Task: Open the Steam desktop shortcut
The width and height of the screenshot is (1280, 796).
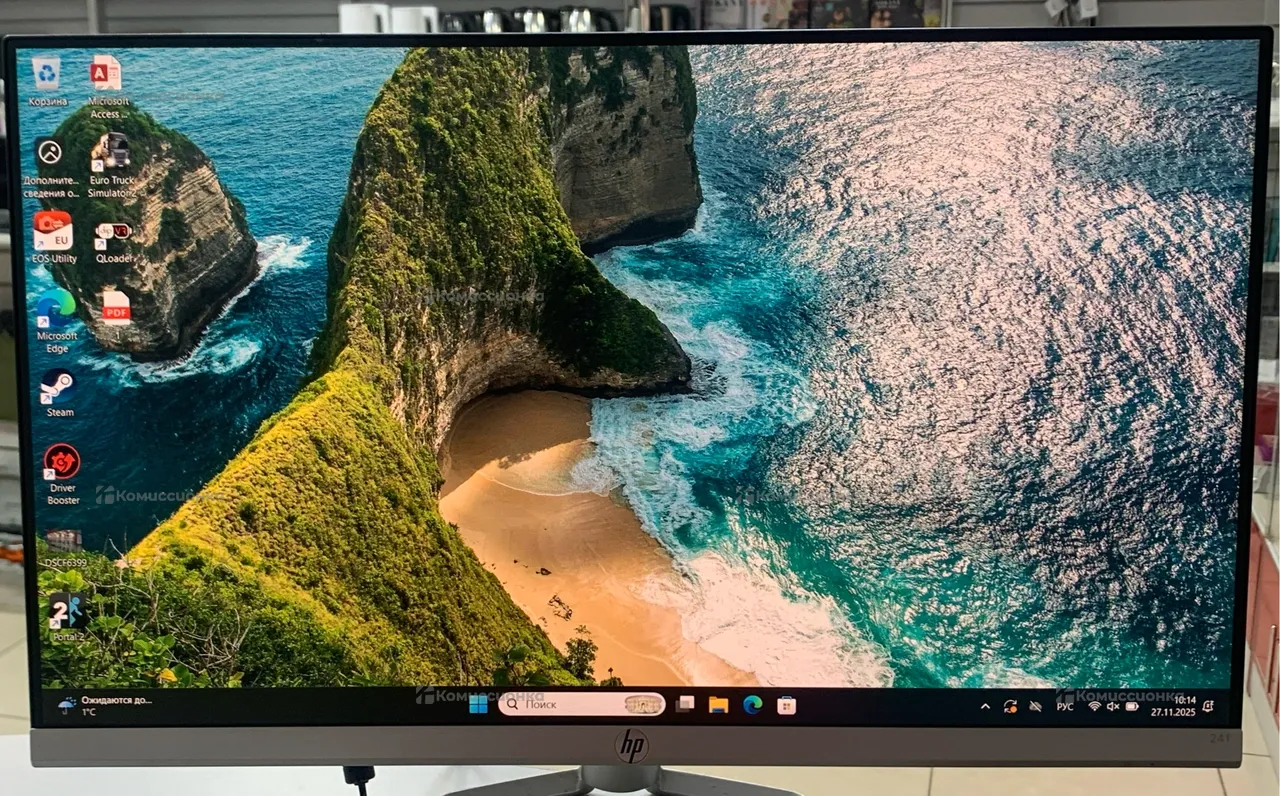Action: pos(58,387)
